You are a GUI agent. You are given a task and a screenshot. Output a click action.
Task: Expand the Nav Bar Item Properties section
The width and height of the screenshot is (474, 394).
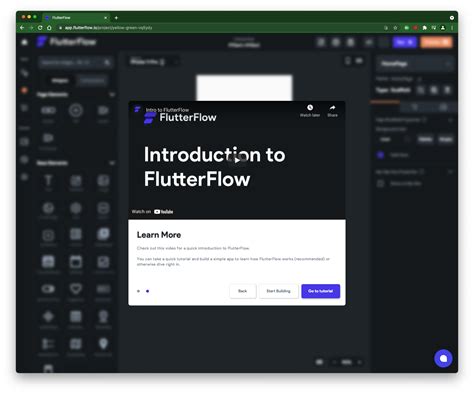(x=450, y=172)
